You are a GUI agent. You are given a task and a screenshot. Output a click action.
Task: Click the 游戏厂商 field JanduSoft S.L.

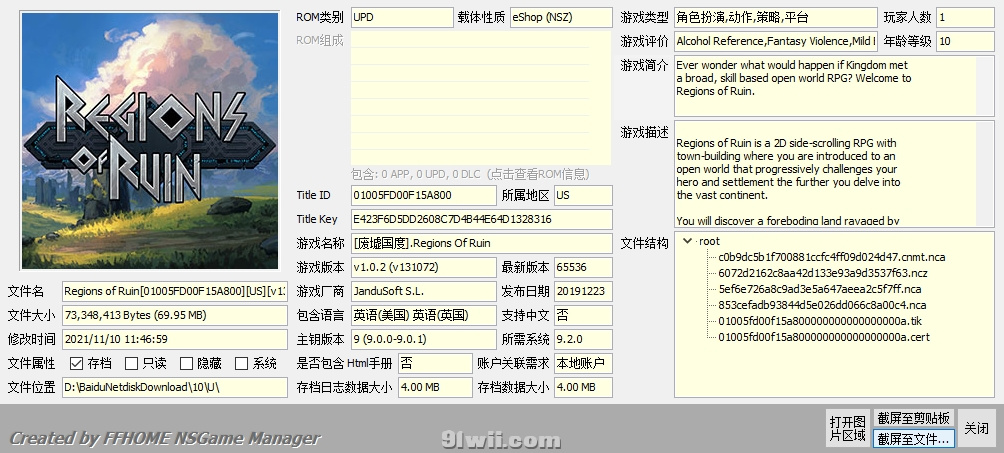click(423, 291)
